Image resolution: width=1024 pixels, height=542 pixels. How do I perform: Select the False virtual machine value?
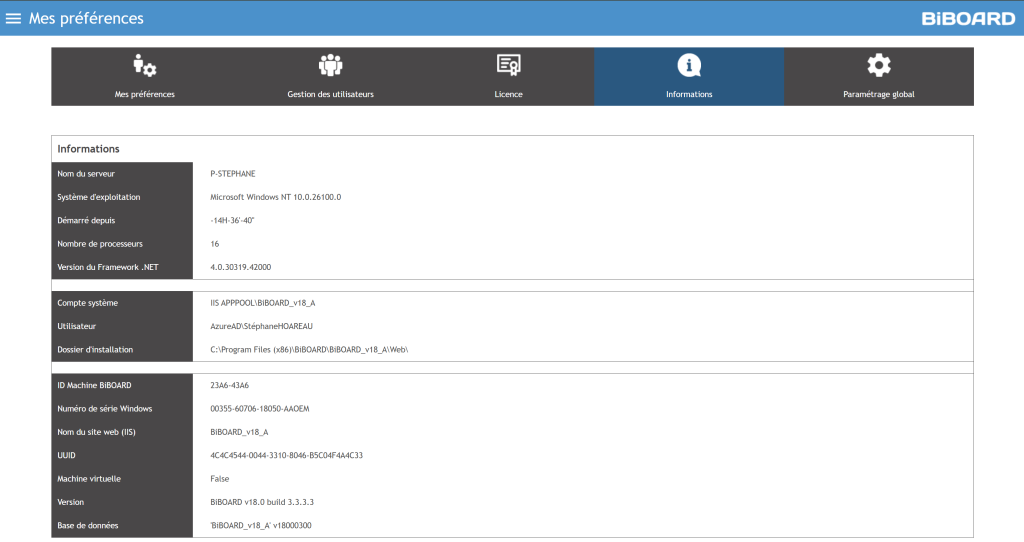(x=219, y=479)
